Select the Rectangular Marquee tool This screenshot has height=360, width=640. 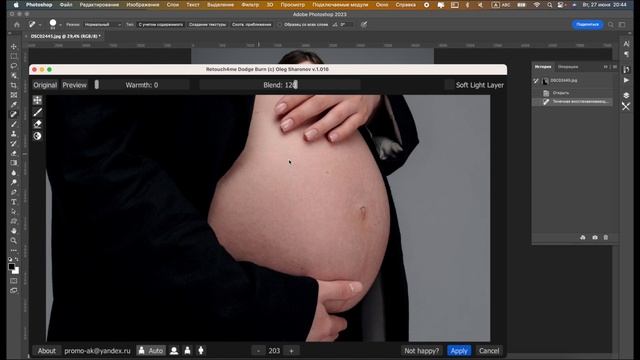14,56
